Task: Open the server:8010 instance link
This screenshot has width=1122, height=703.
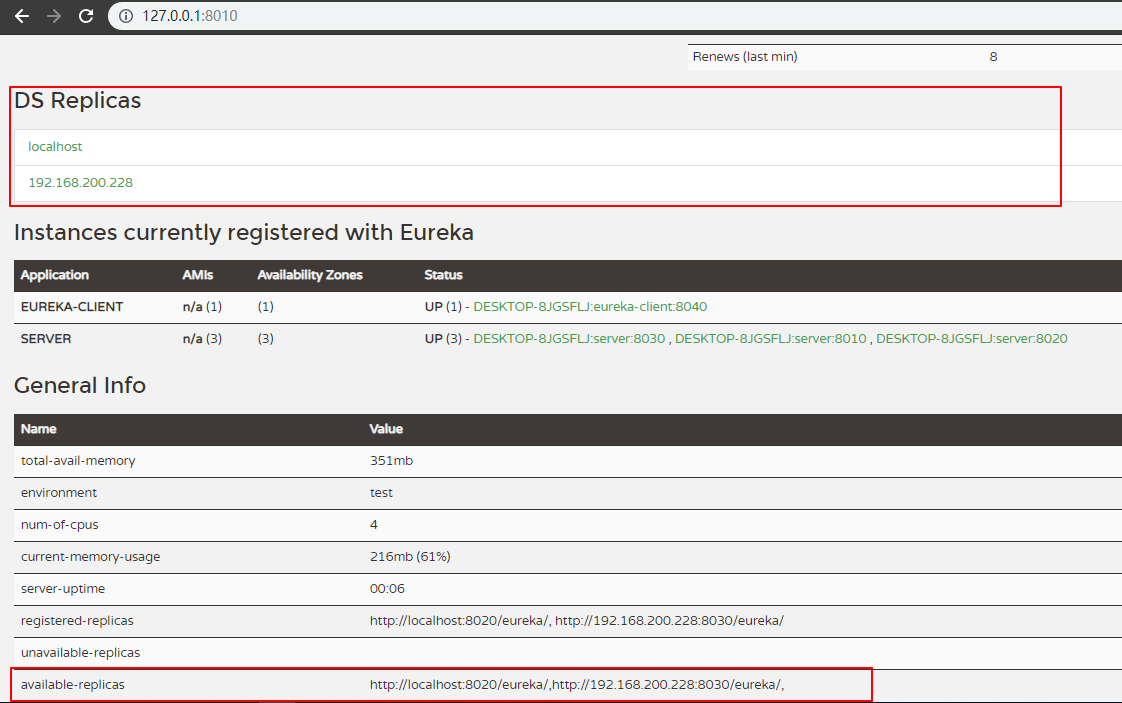Action: pyautogui.click(x=770, y=339)
